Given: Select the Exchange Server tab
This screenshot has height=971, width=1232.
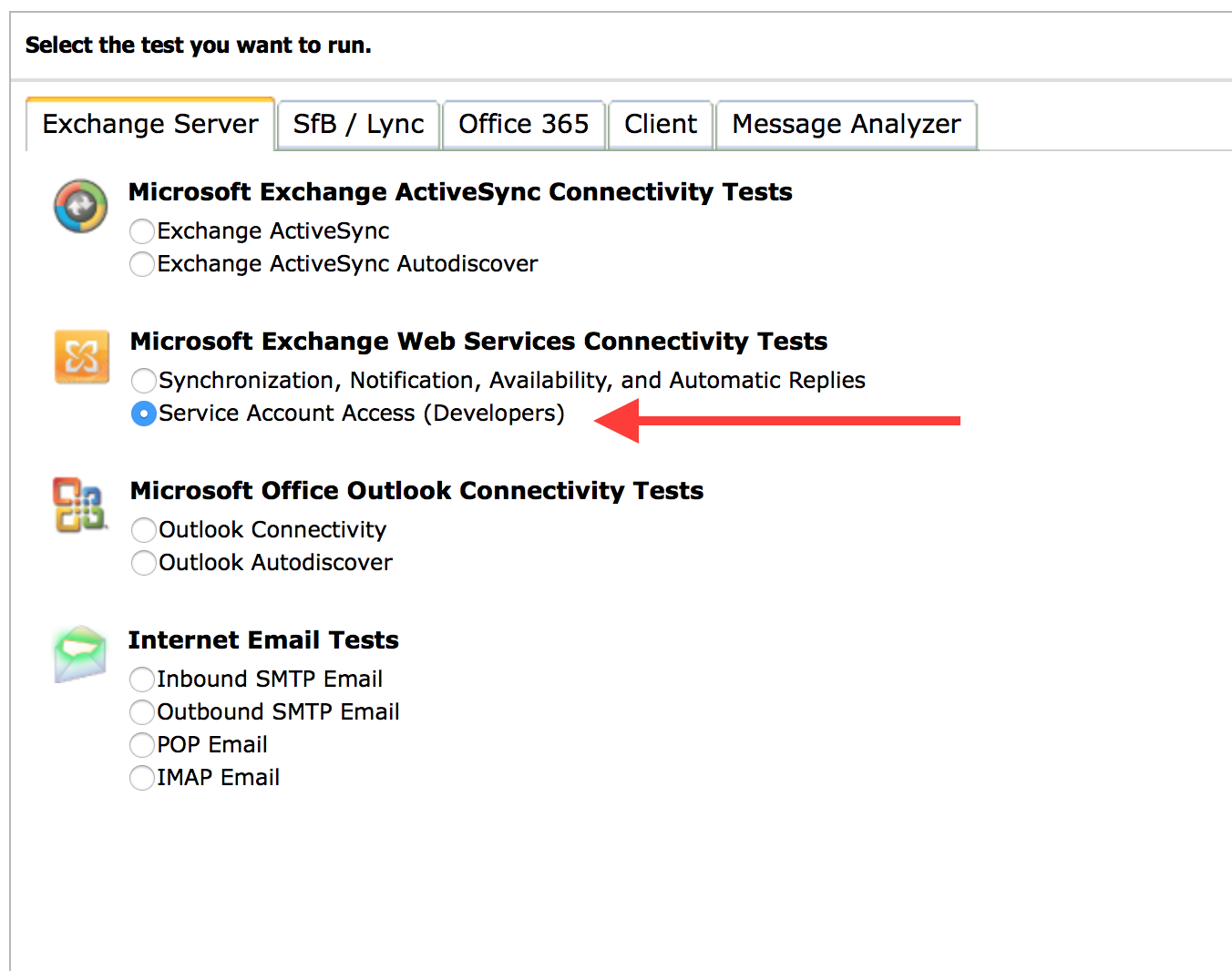Looking at the screenshot, I should pyautogui.click(x=149, y=124).
